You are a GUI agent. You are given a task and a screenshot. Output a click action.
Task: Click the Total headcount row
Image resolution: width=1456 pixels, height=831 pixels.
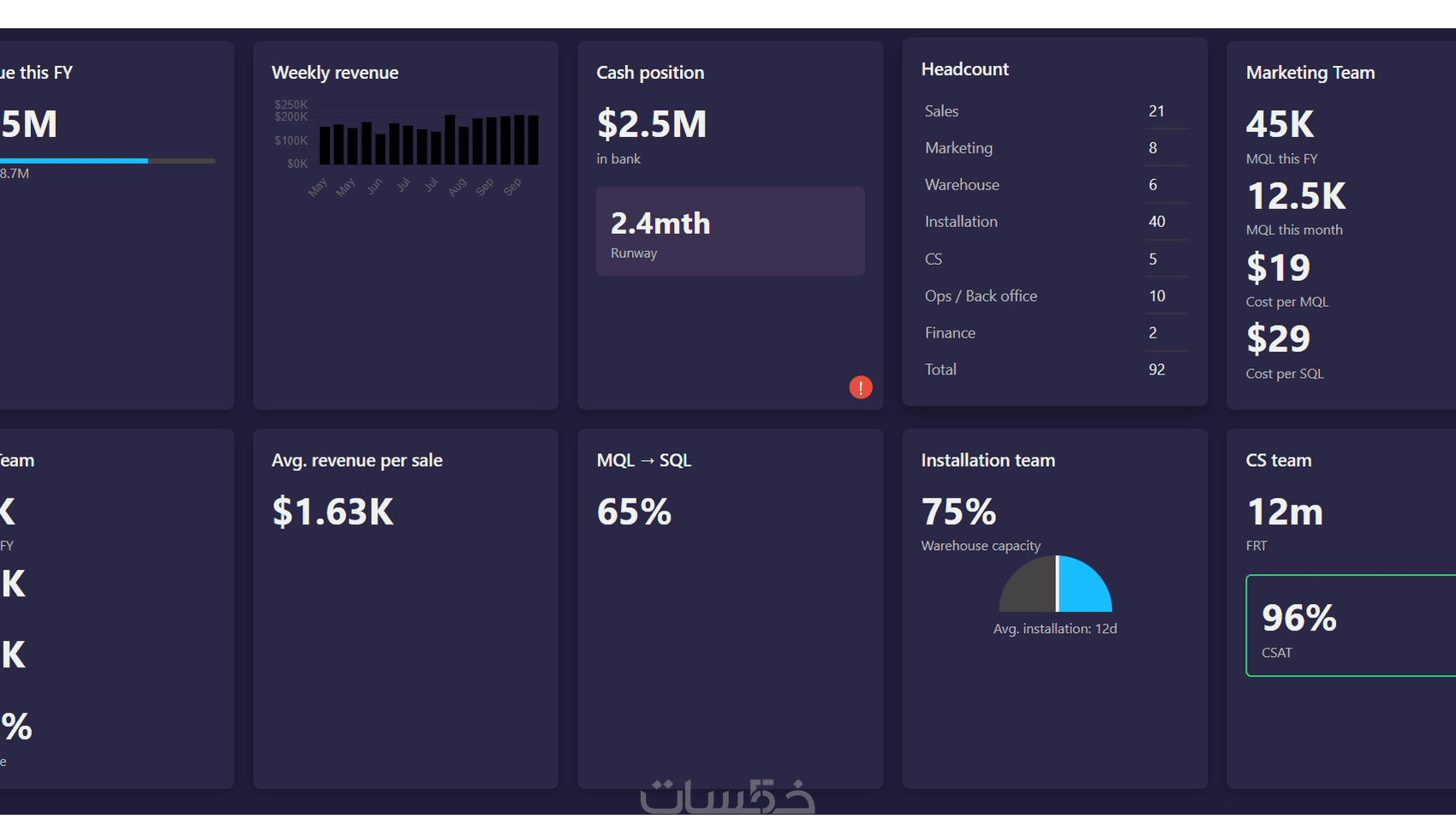coord(1055,369)
